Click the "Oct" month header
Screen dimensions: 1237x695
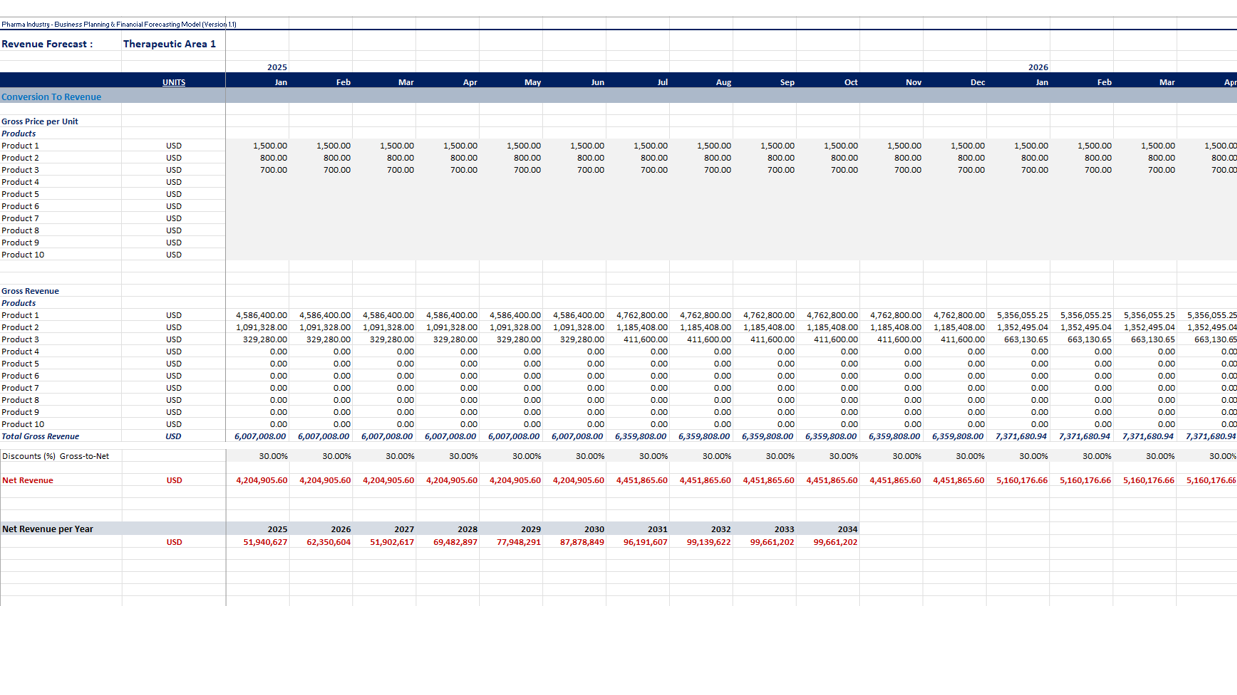pos(851,82)
